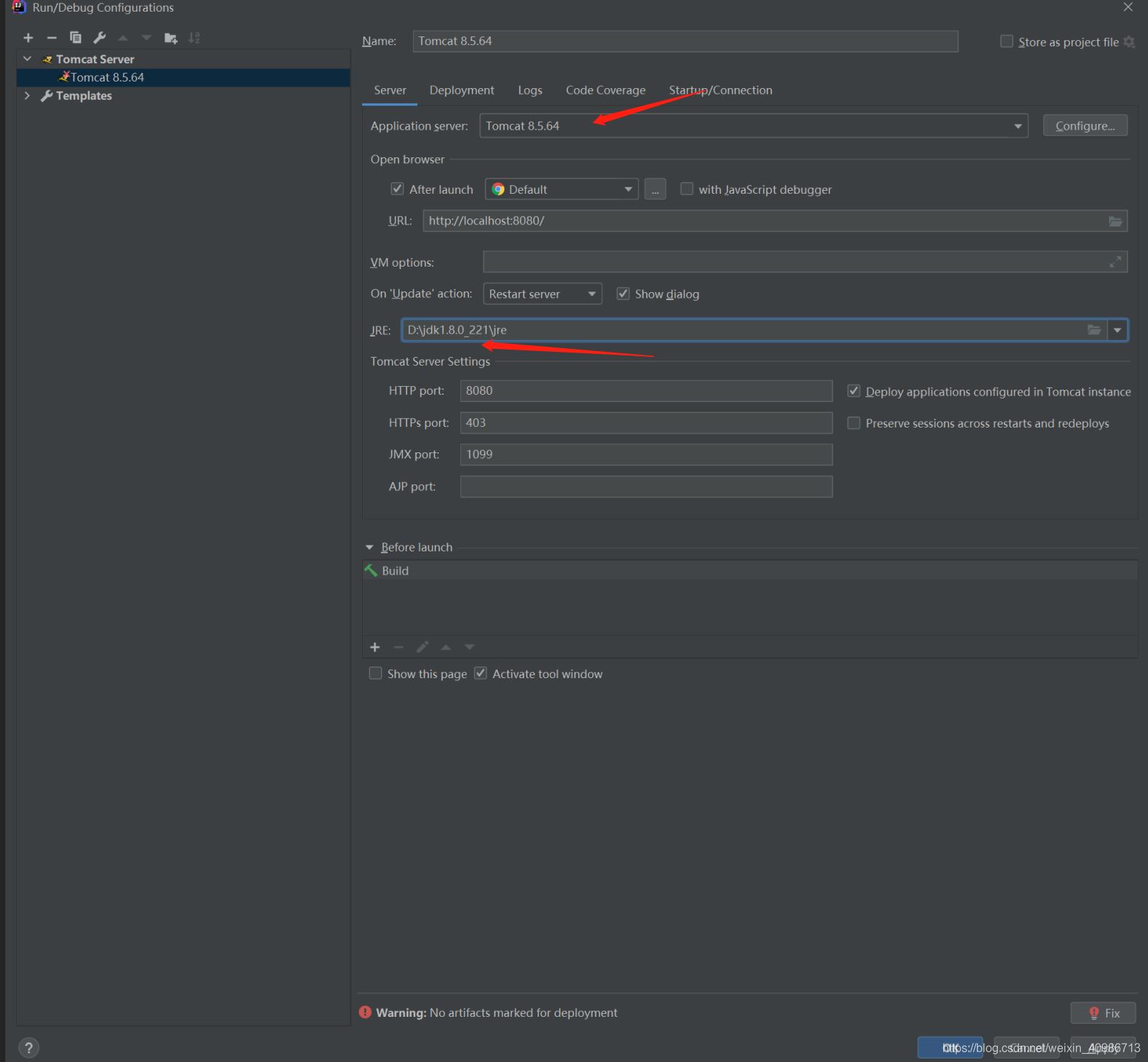Click the help question mark button

click(28, 1047)
